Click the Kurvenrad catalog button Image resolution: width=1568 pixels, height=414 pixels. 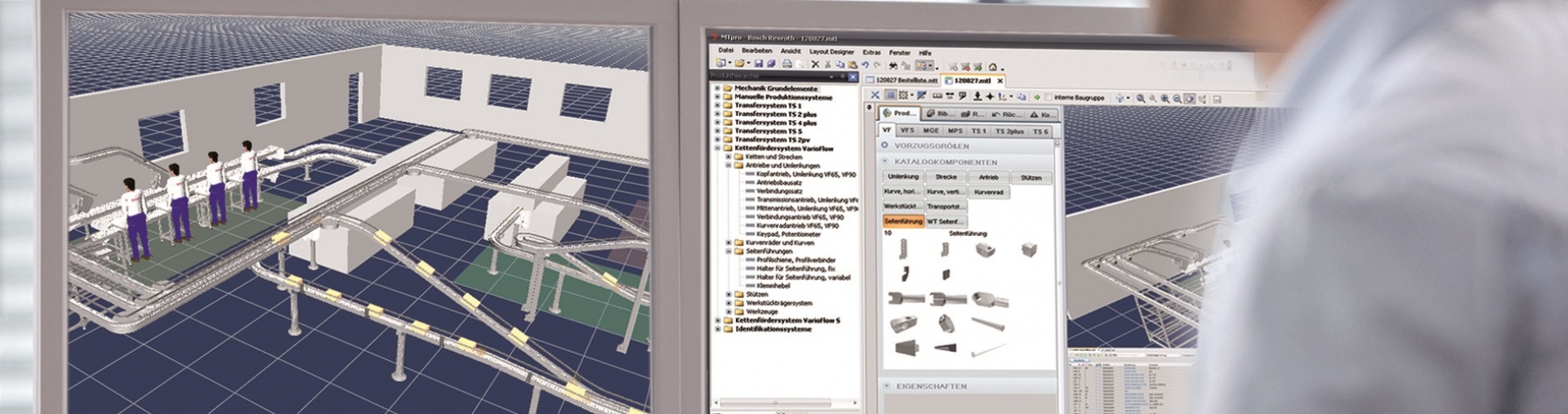click(x=988, y=192)
